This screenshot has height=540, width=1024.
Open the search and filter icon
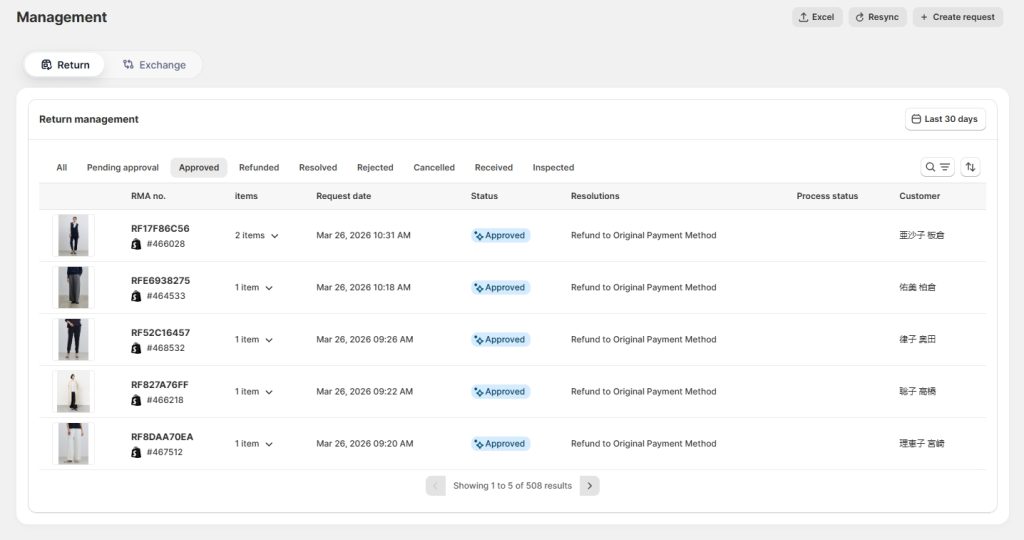point(937,167)
